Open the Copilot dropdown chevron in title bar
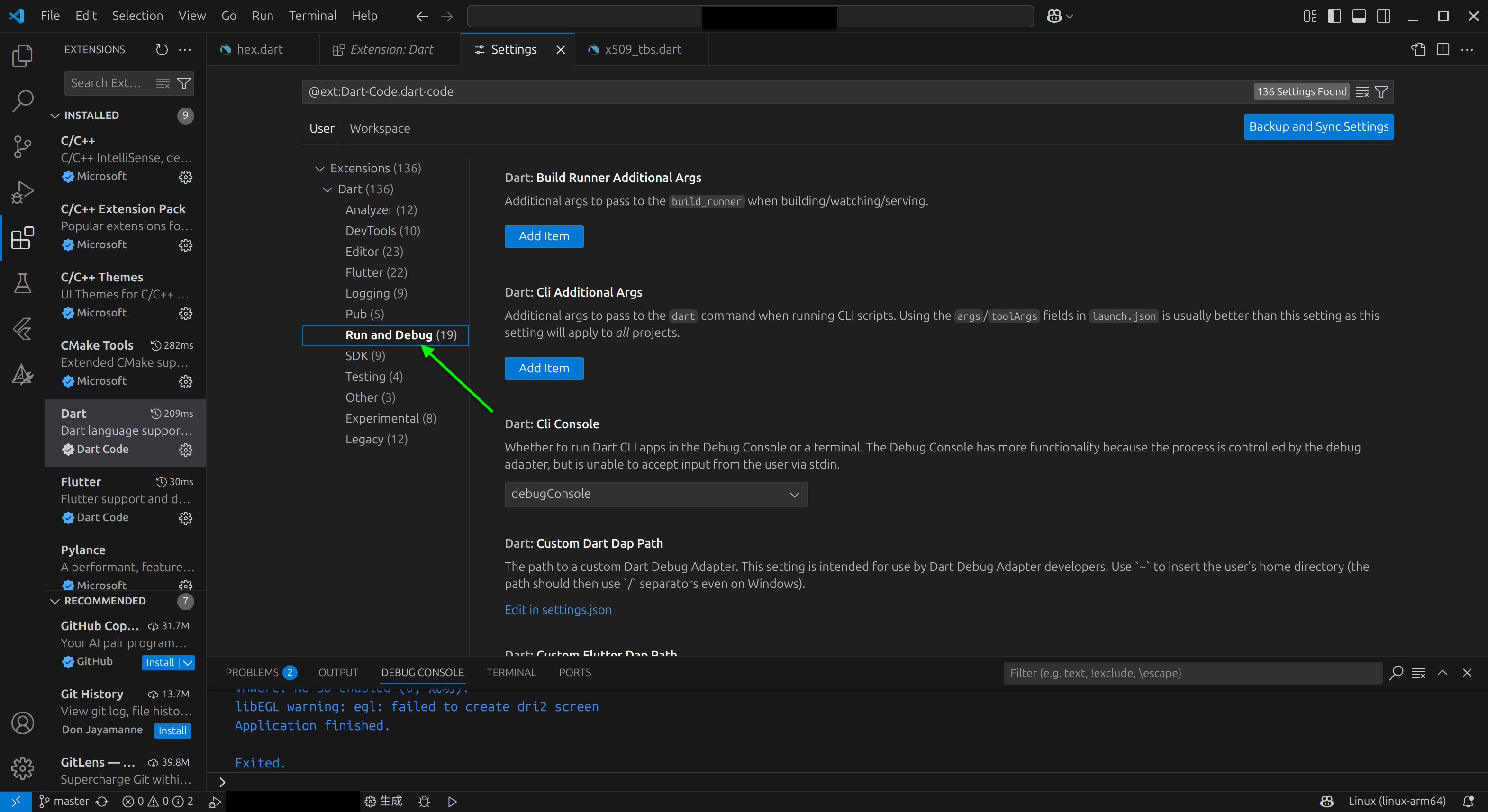Screen dimensions: 1488x812 click(x=1070, y=16)
